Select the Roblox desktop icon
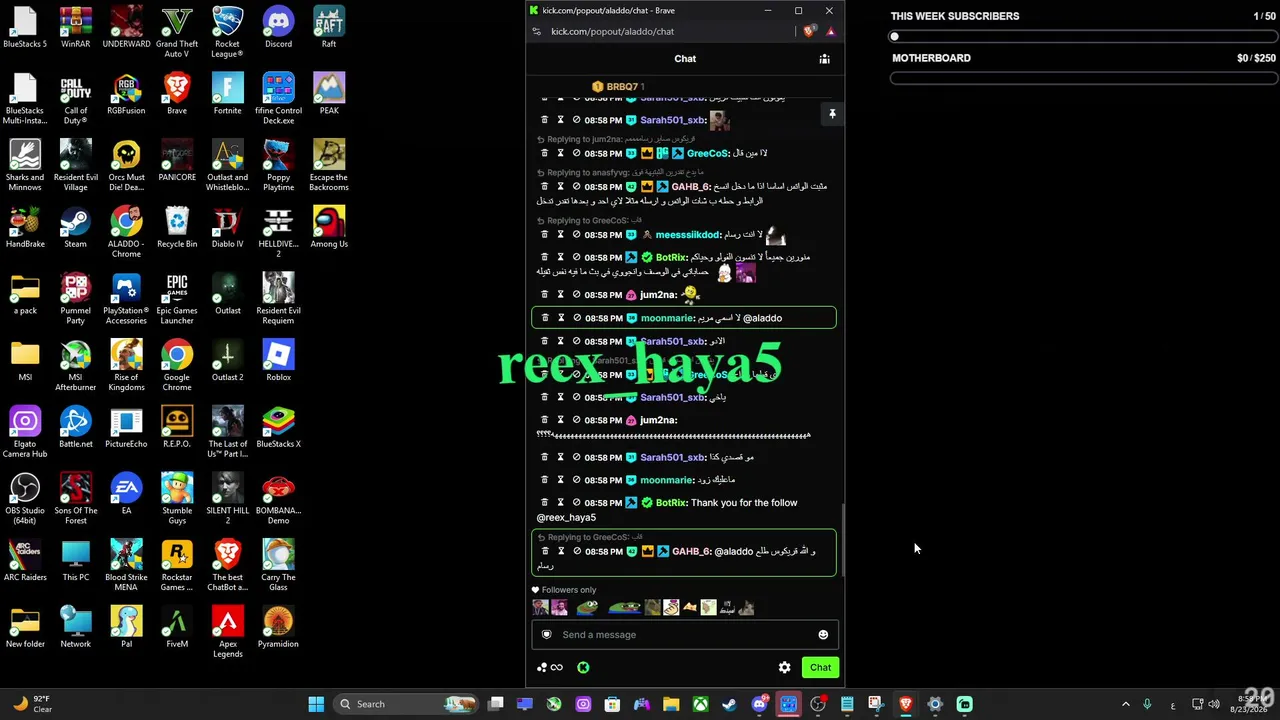Screen dimensions: 1280x720 [x=278, y=361]
